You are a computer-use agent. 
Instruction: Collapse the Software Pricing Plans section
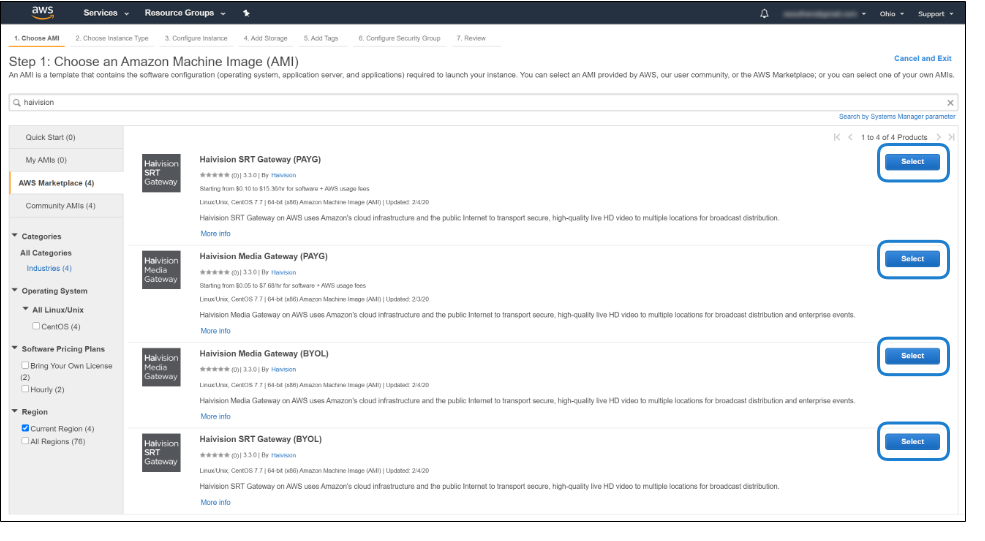pos(14,348)
